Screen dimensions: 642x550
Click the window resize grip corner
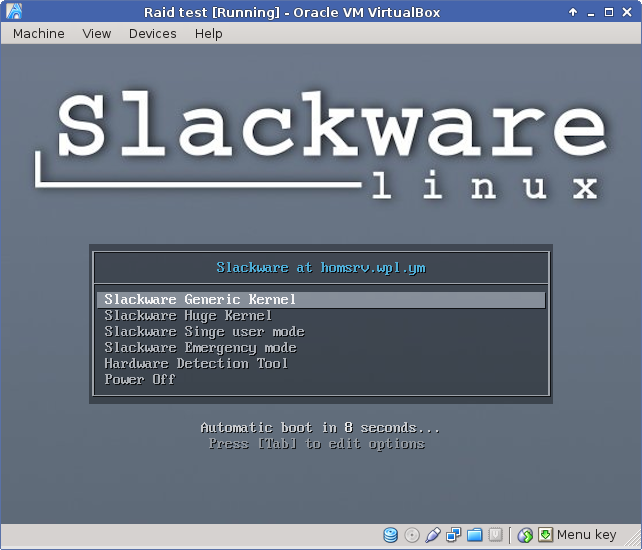[x=632, y=539]
